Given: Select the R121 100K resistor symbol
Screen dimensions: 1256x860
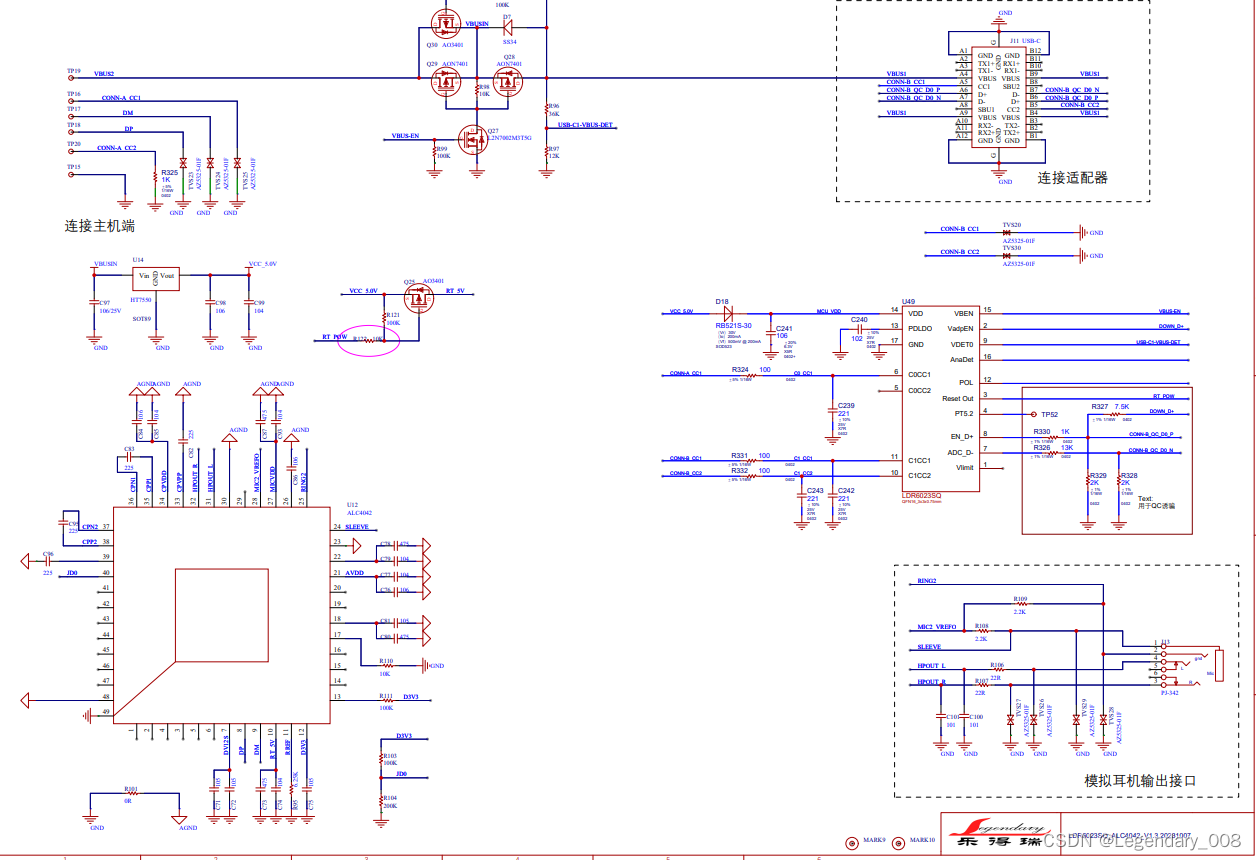Looking at the screenshot, I should (x=385, y=319).
